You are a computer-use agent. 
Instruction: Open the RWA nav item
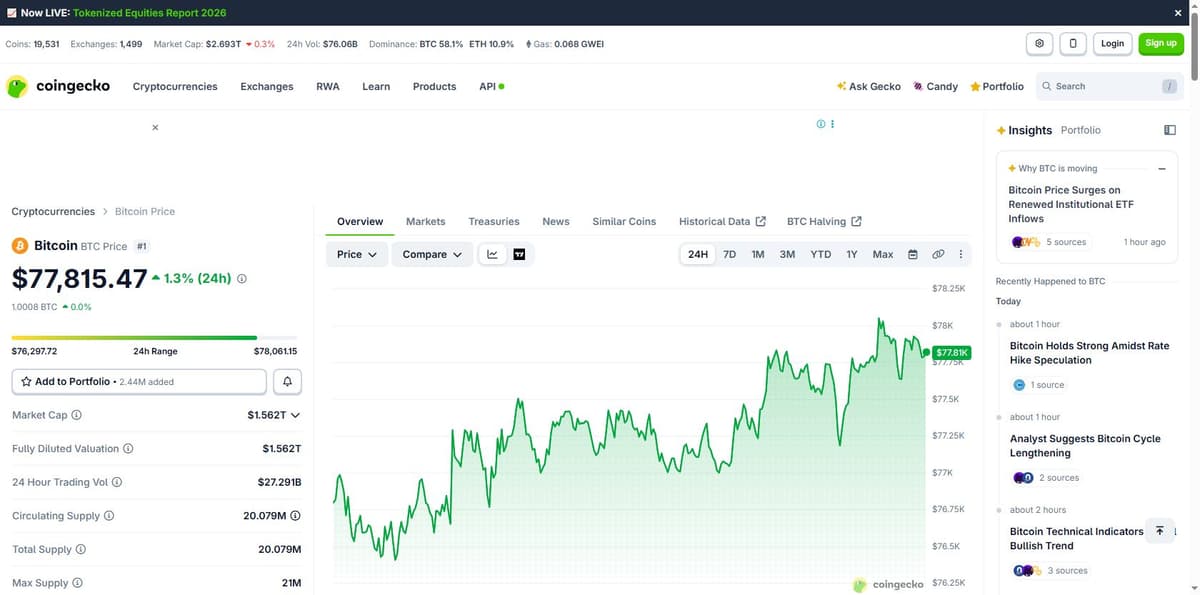coord(328,86)
